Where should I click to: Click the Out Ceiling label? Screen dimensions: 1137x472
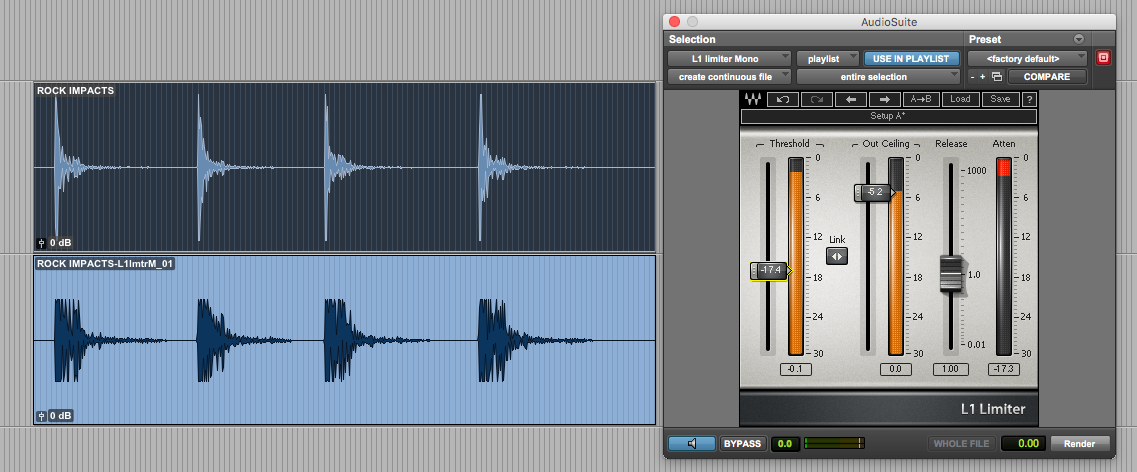[x=885, y=144]
